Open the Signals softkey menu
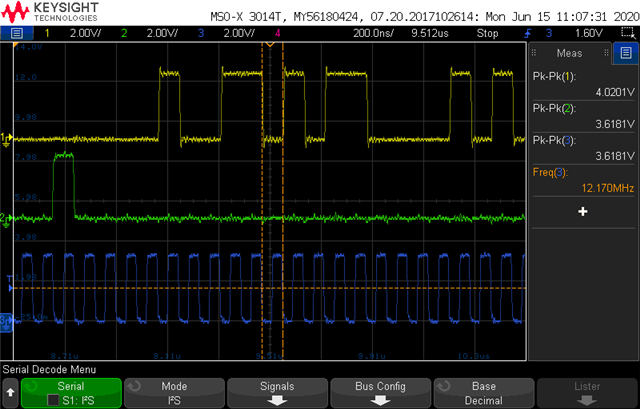This screenshot has width=640, height=409. pos(277,393)
